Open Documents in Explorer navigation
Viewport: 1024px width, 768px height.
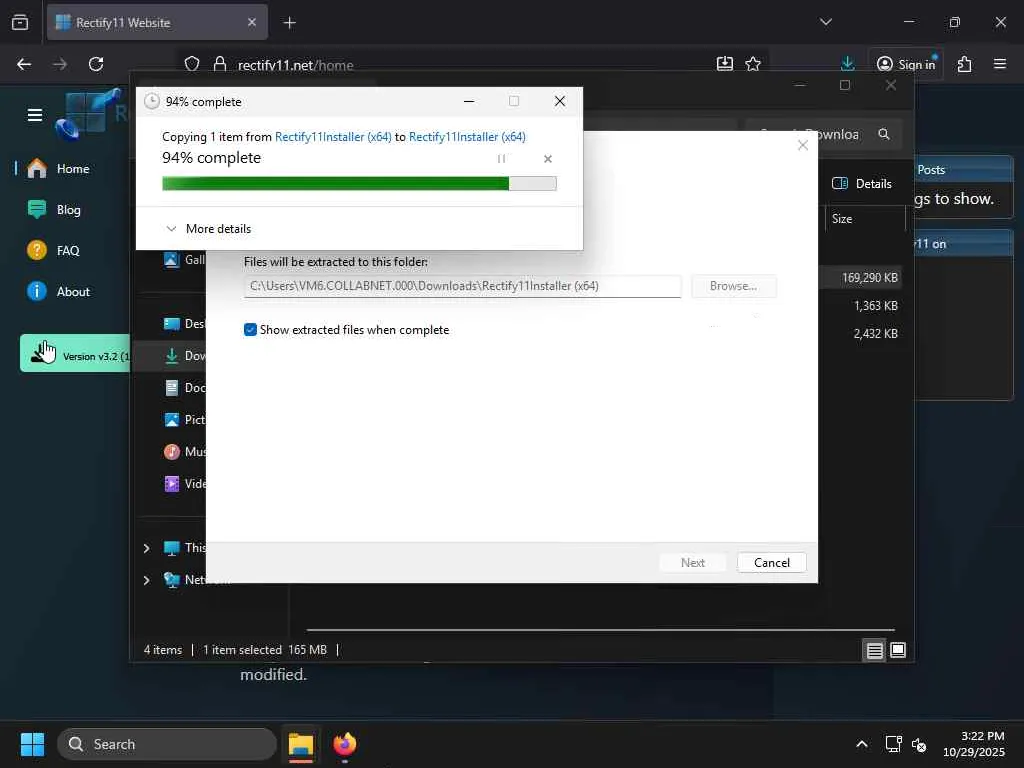[x=184, y=387]
